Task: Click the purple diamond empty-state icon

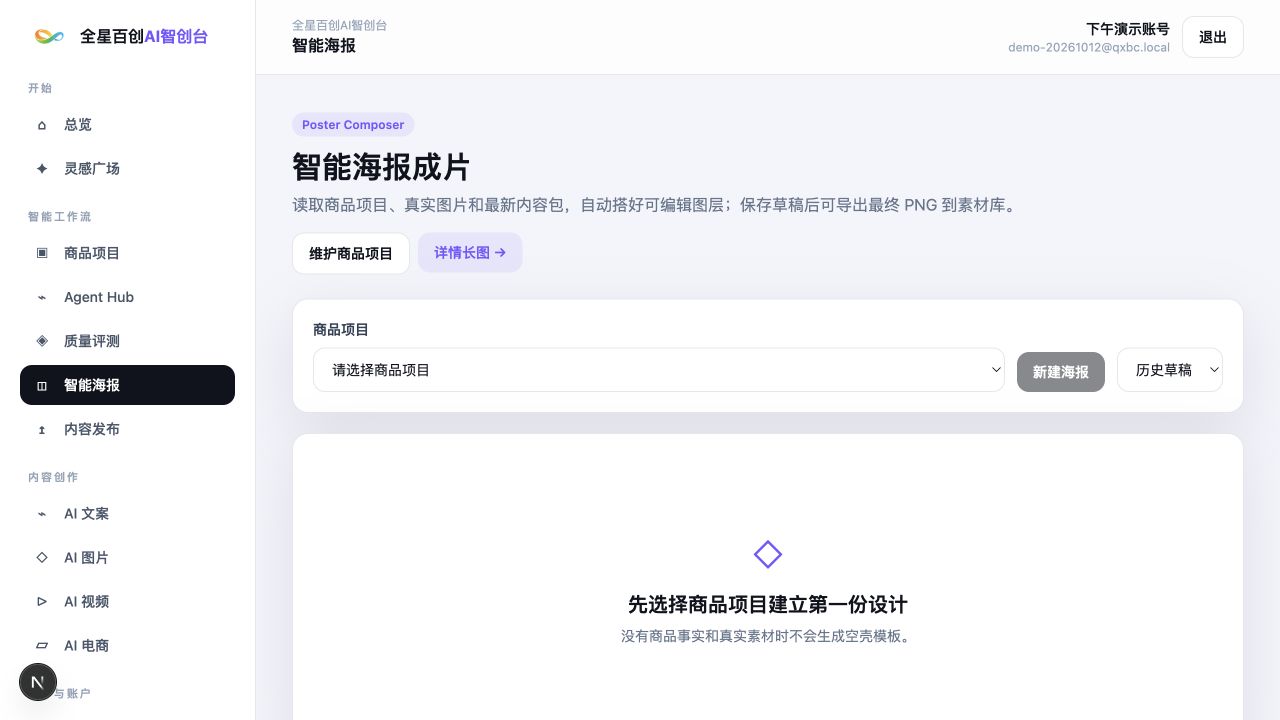Action: (768, 554)
